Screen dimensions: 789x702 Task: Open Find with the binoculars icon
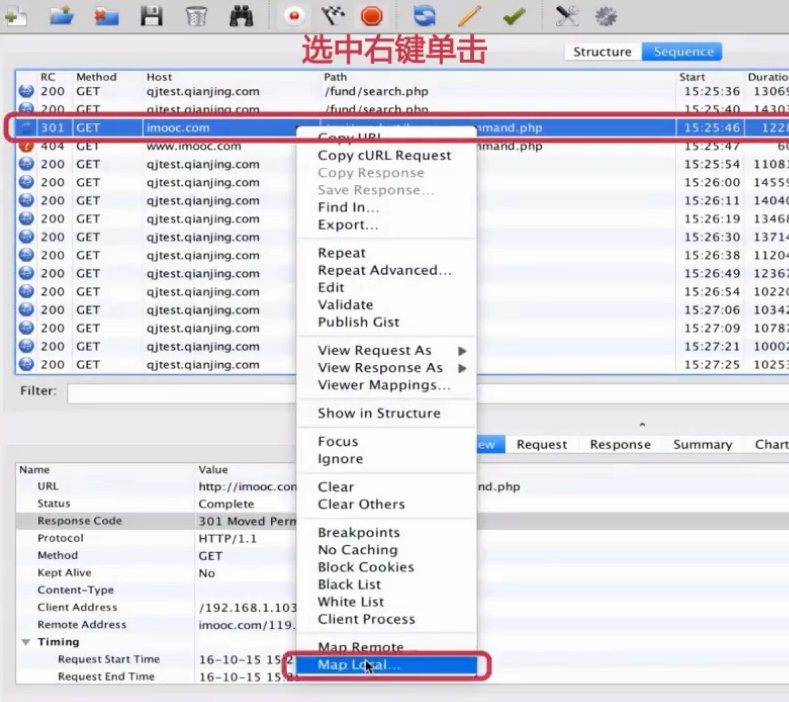[241, 17]
